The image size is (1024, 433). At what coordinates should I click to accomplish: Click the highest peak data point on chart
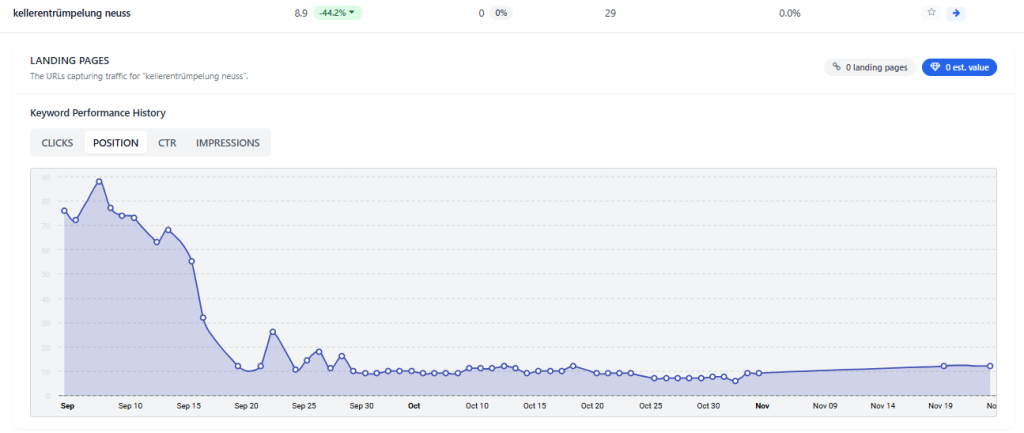(x=99, y=182)
